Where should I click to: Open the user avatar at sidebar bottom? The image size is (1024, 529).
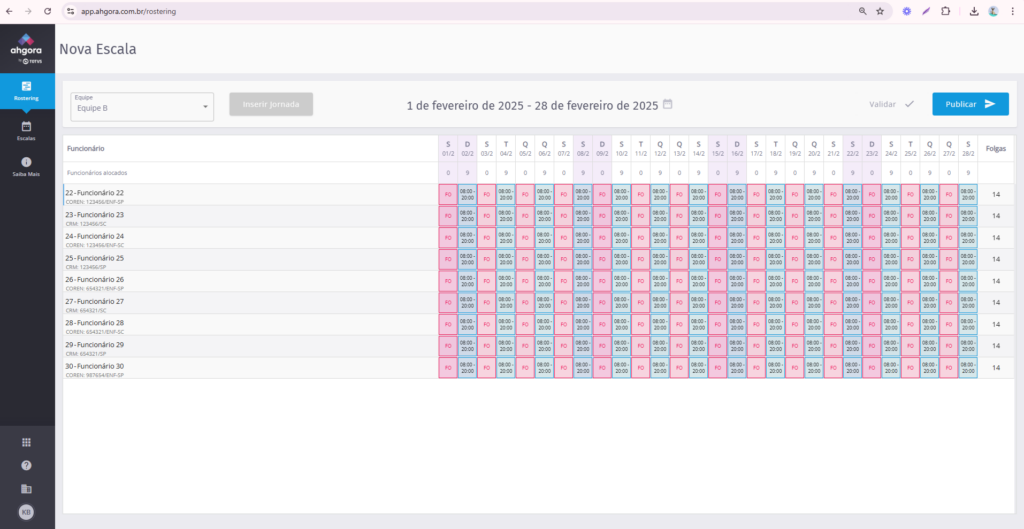26,512
